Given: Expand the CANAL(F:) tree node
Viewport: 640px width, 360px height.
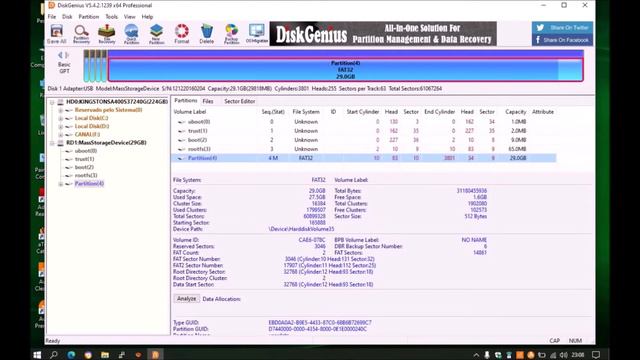Looking at the screenshot, I should point(60,135).
